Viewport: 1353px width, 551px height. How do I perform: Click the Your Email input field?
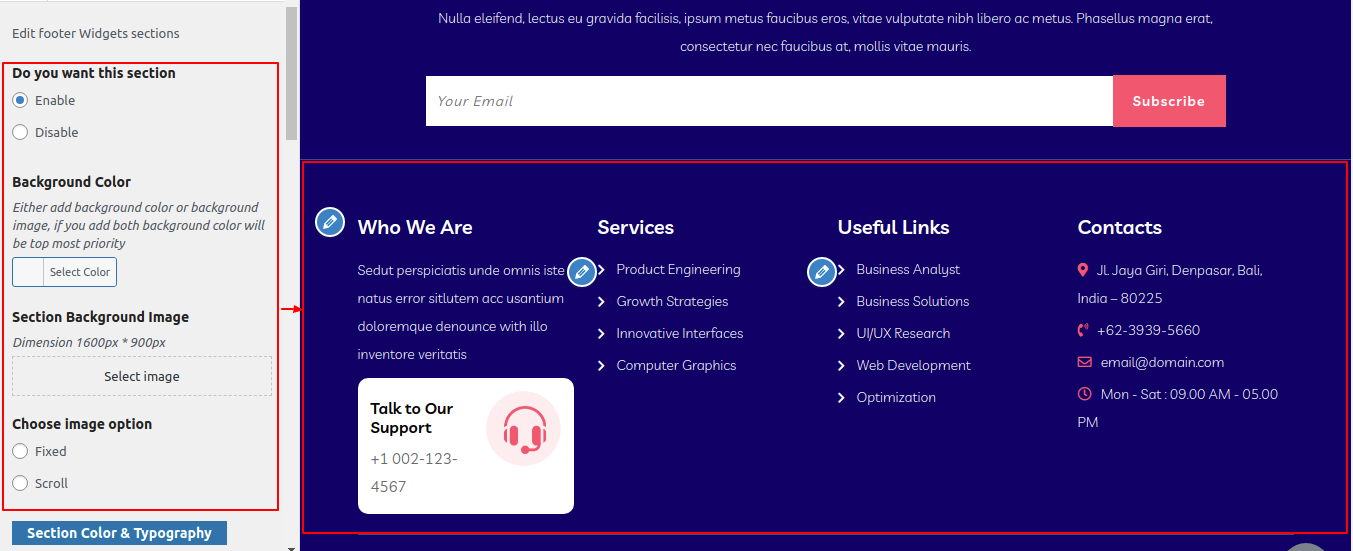tap(768, 101)
